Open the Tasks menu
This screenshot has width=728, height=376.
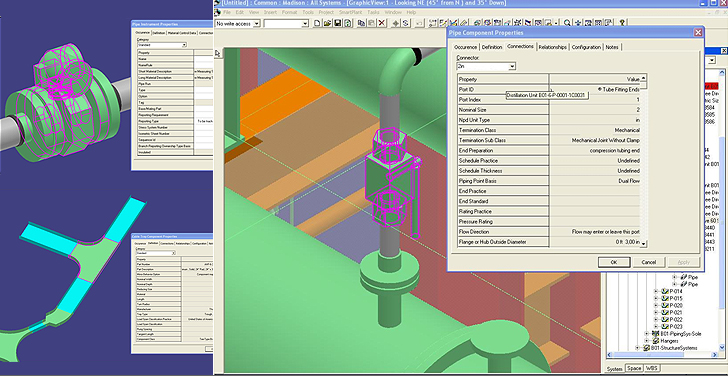pyautogui.click(x=374, y=12)
